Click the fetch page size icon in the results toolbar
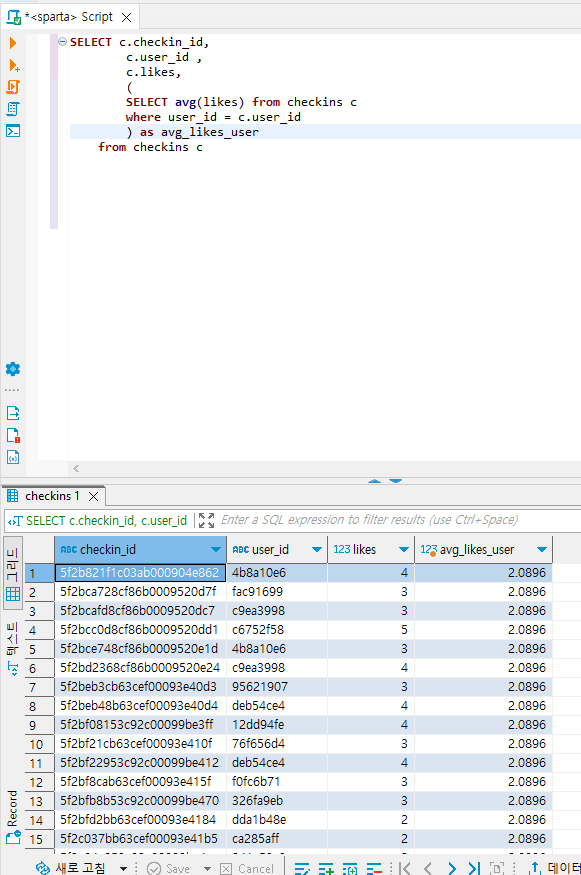 [x=497, y=868]
